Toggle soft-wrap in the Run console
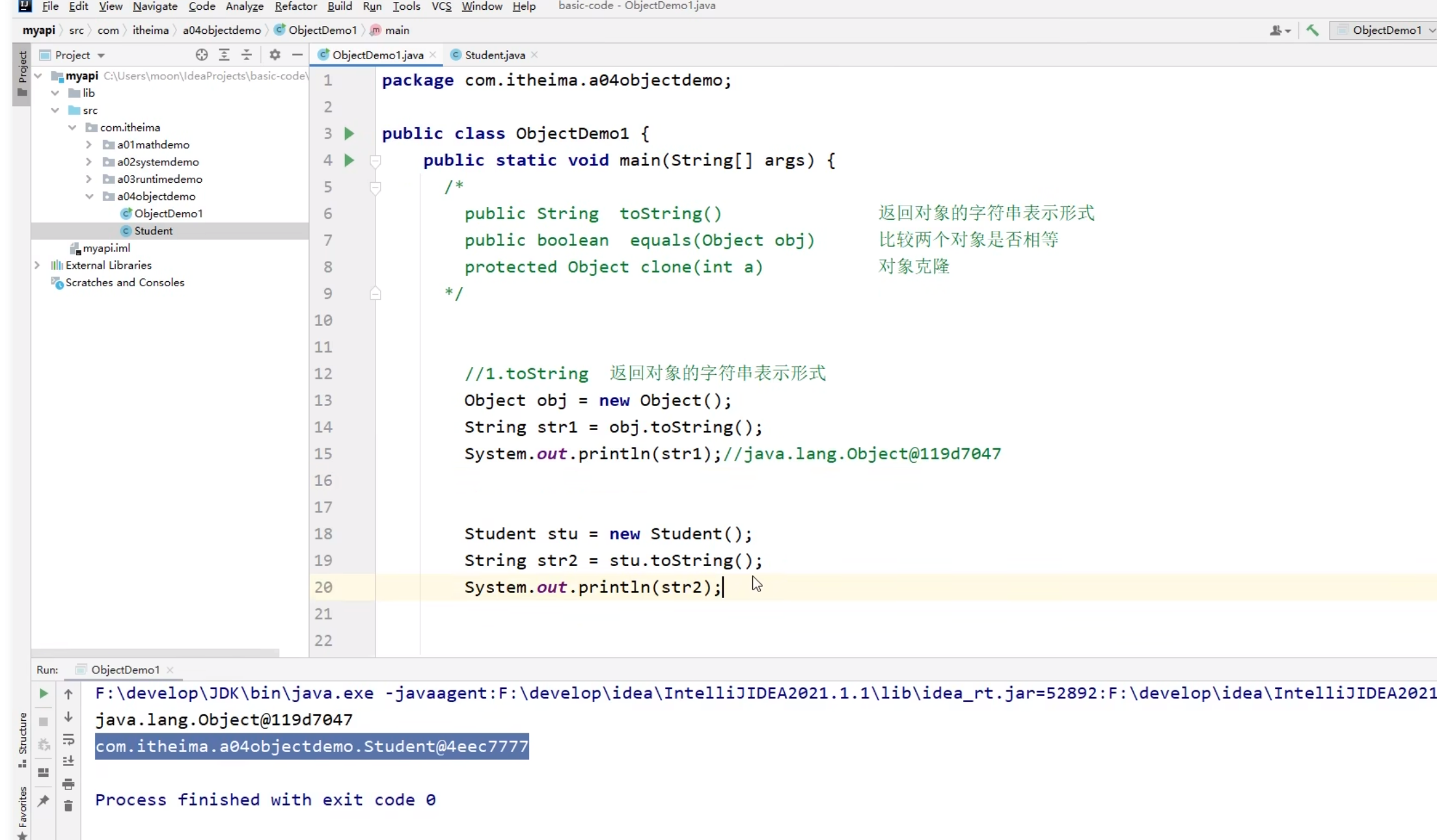Image resolution: width=1437 pixels, height=840 pixels. click(x=68, y=740)
